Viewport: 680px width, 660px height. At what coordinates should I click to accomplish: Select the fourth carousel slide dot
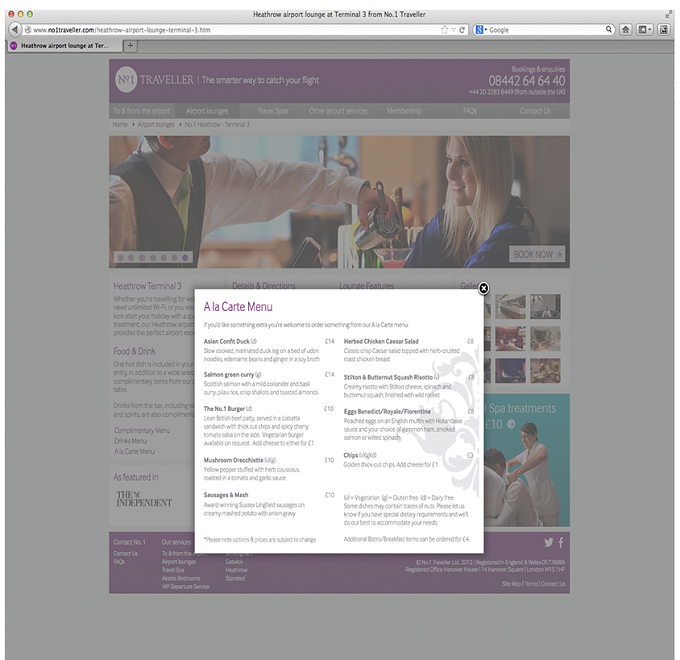click(153, 258)
